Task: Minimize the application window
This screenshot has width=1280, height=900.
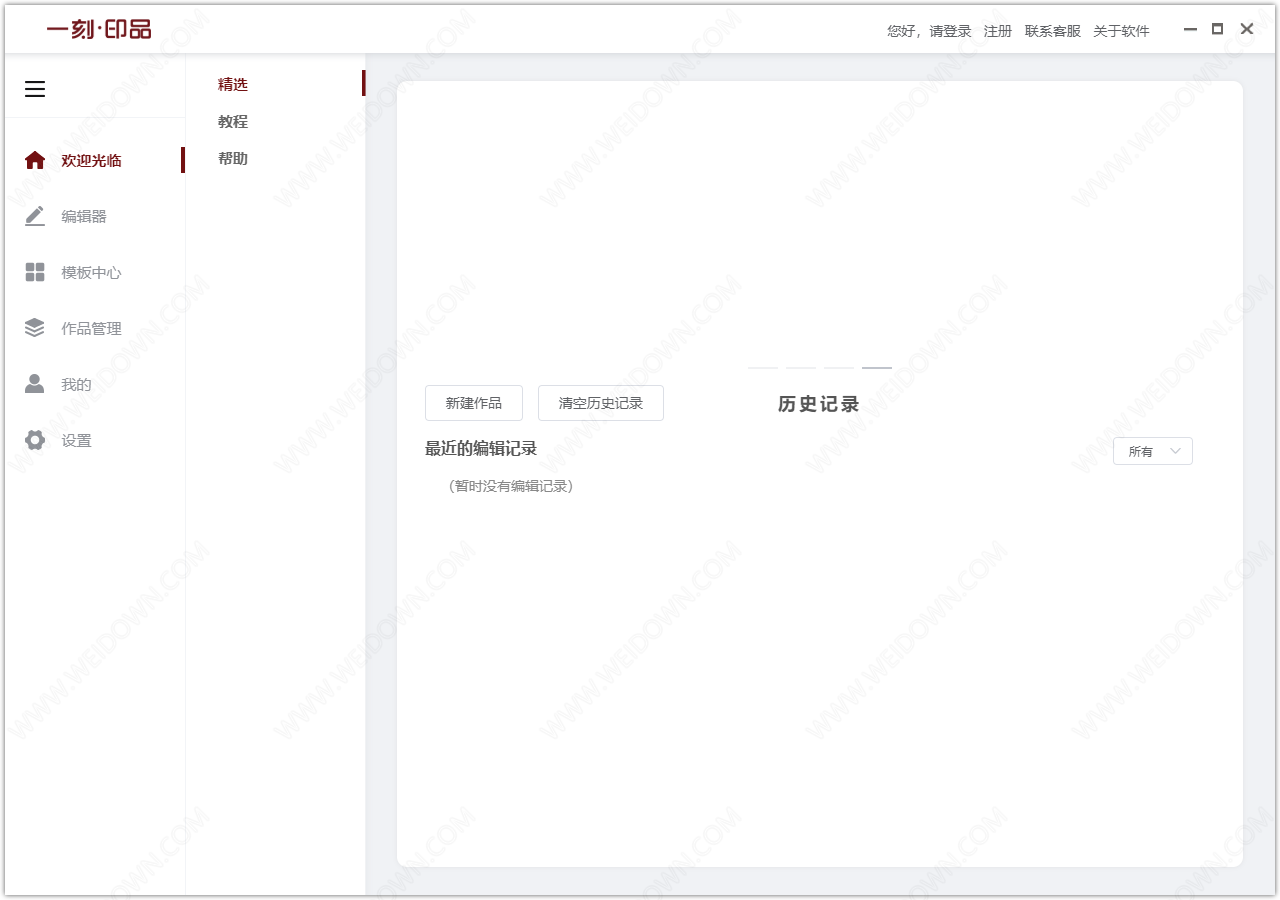Action: tap(1190, 30)
